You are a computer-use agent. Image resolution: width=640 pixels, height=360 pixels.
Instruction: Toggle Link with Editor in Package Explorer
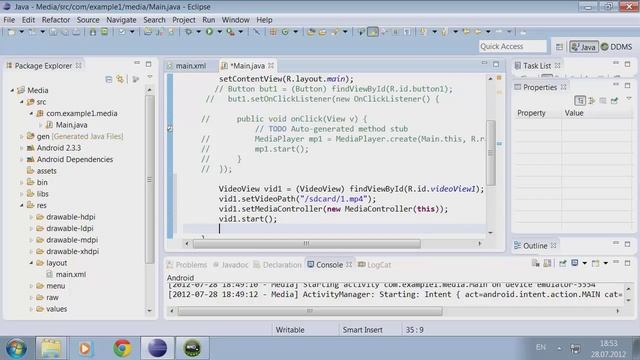point(120,79)
